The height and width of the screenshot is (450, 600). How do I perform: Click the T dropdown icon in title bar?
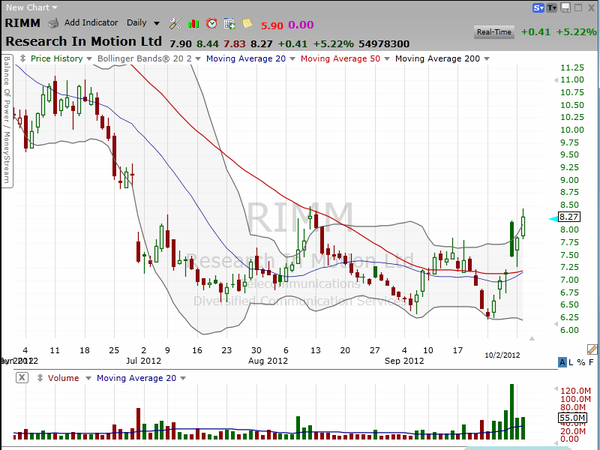coord(551,8)
